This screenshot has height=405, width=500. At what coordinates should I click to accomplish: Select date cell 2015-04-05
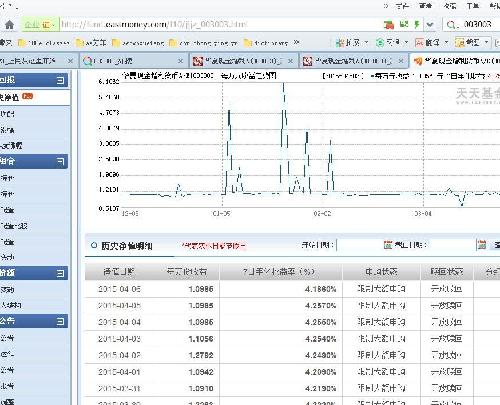pos(119,306)
